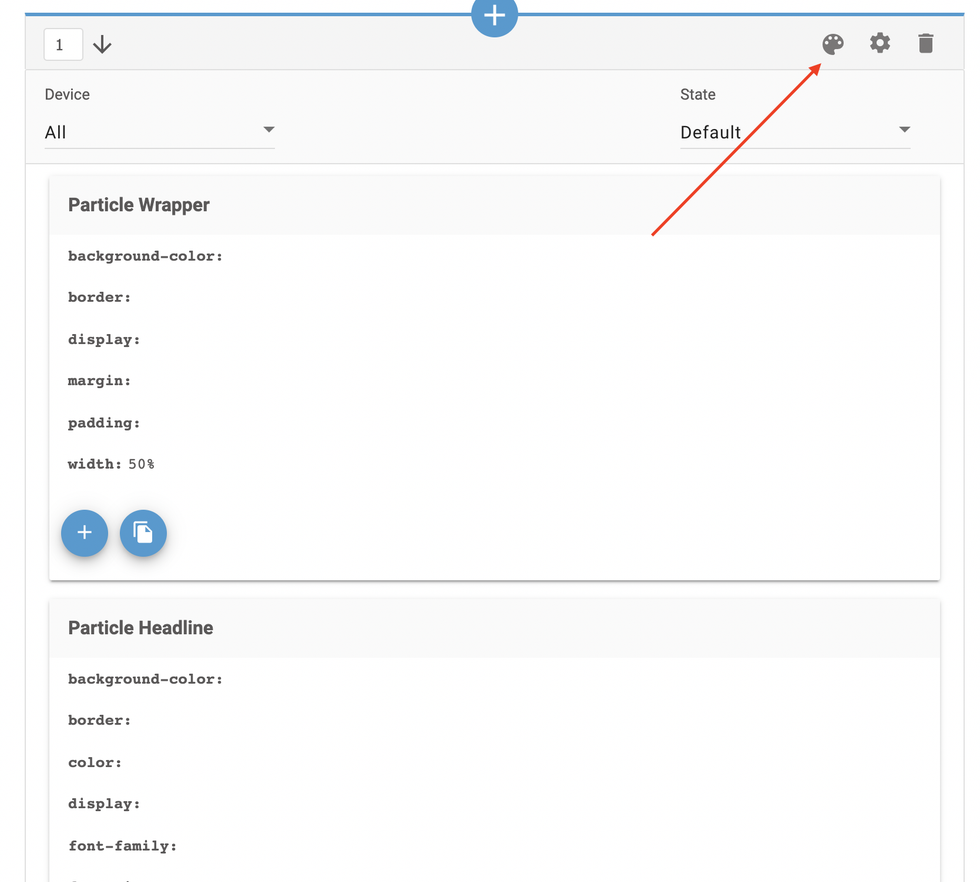Click the Particle Wrapper header
This screenshot has width=980, height=882.
139,205
